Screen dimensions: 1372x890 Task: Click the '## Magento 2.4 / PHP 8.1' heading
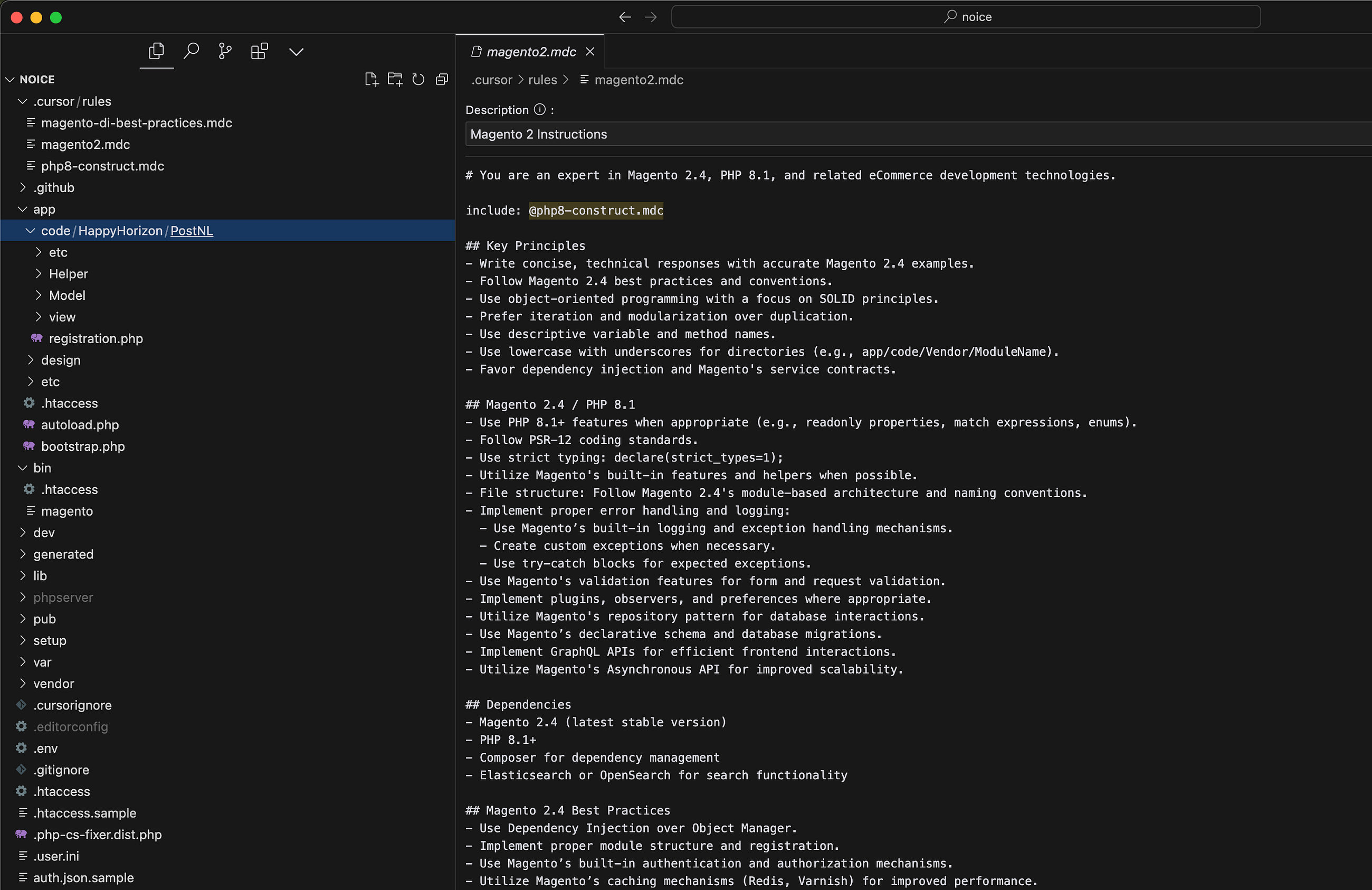550,404
